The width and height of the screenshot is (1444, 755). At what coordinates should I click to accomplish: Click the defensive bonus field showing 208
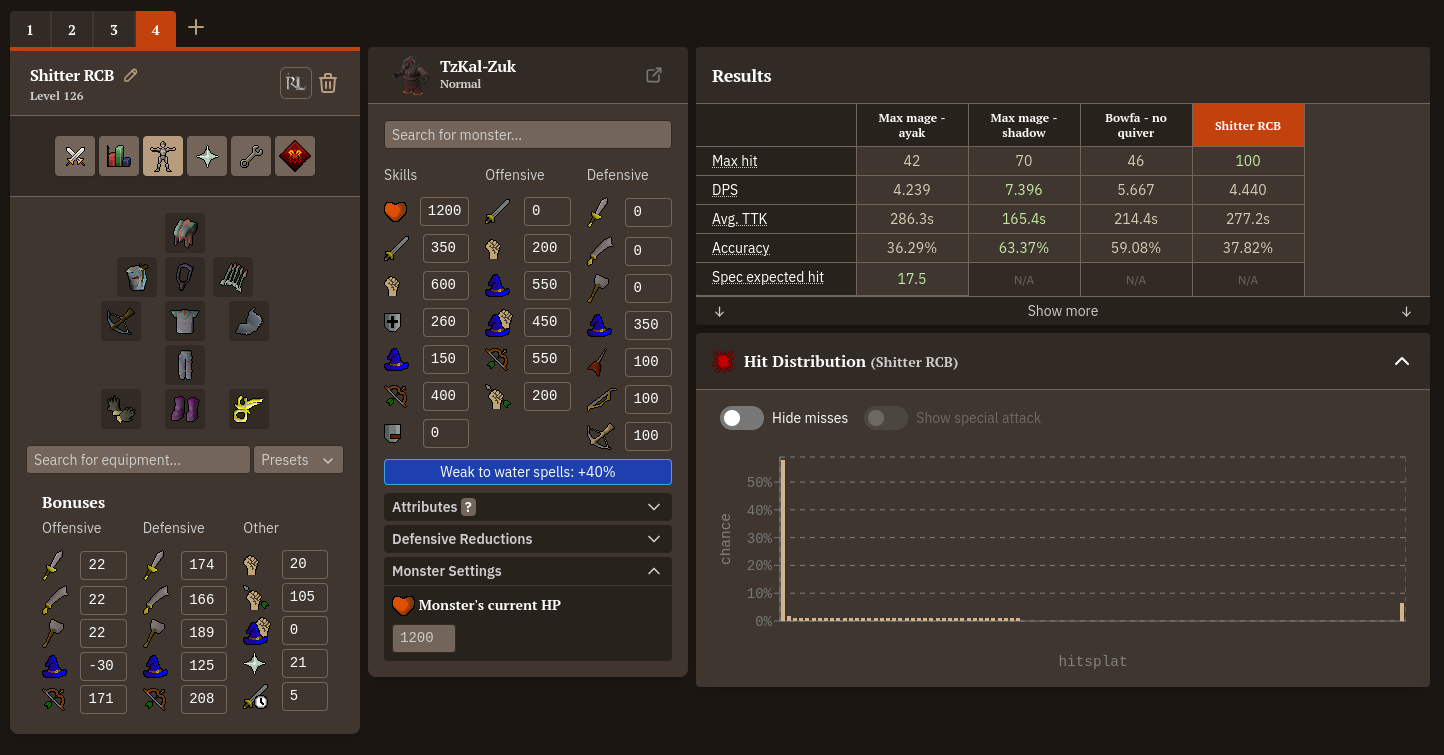pos(204,698)
